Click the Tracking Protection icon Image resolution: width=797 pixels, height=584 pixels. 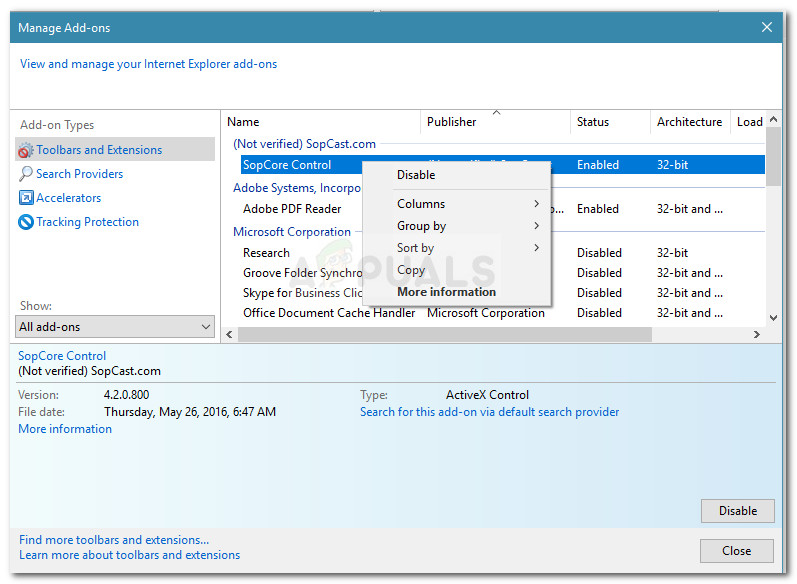26,222
